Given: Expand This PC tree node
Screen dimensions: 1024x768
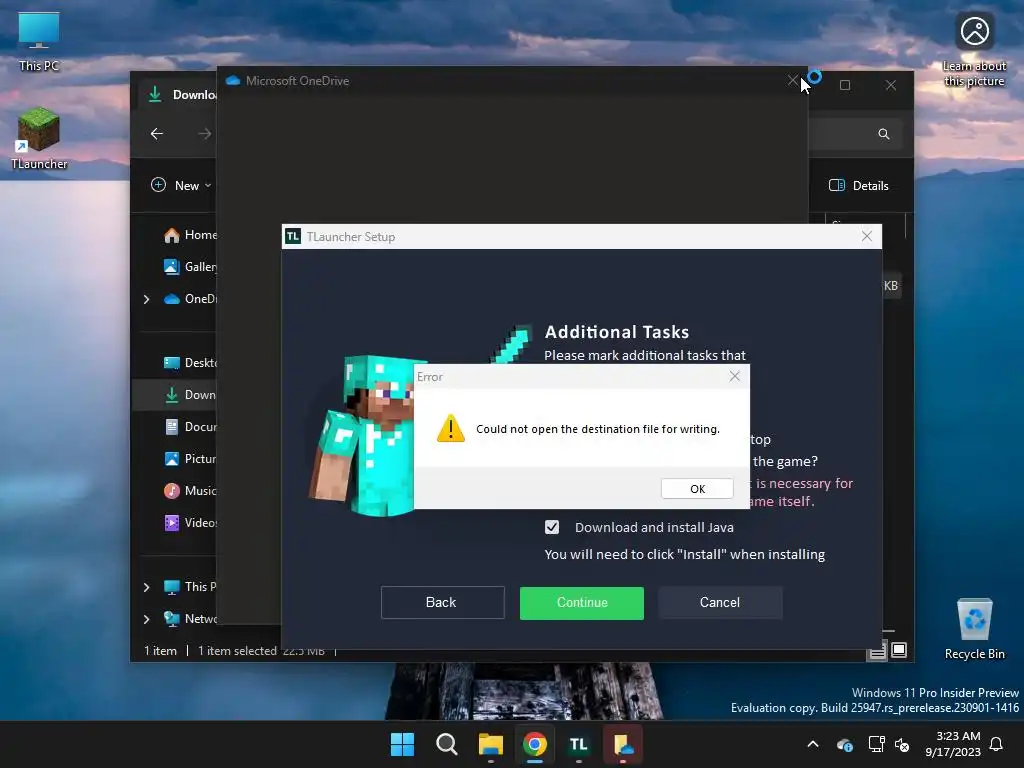Looking at the screenshot, I should click(146, 587).
